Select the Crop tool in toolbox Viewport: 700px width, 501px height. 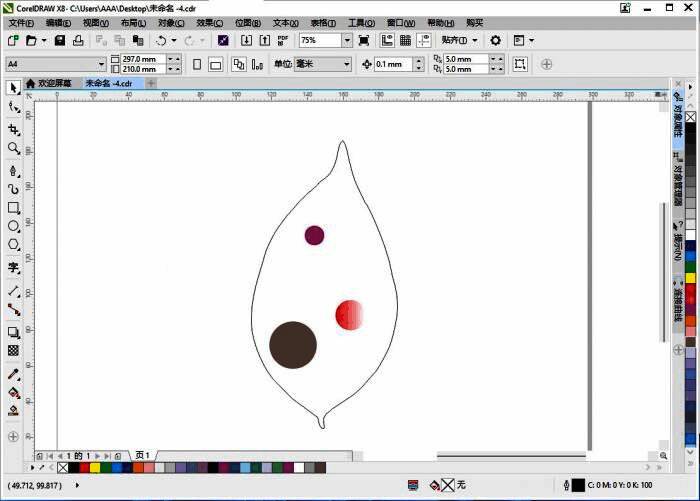(x=14, y=129)
